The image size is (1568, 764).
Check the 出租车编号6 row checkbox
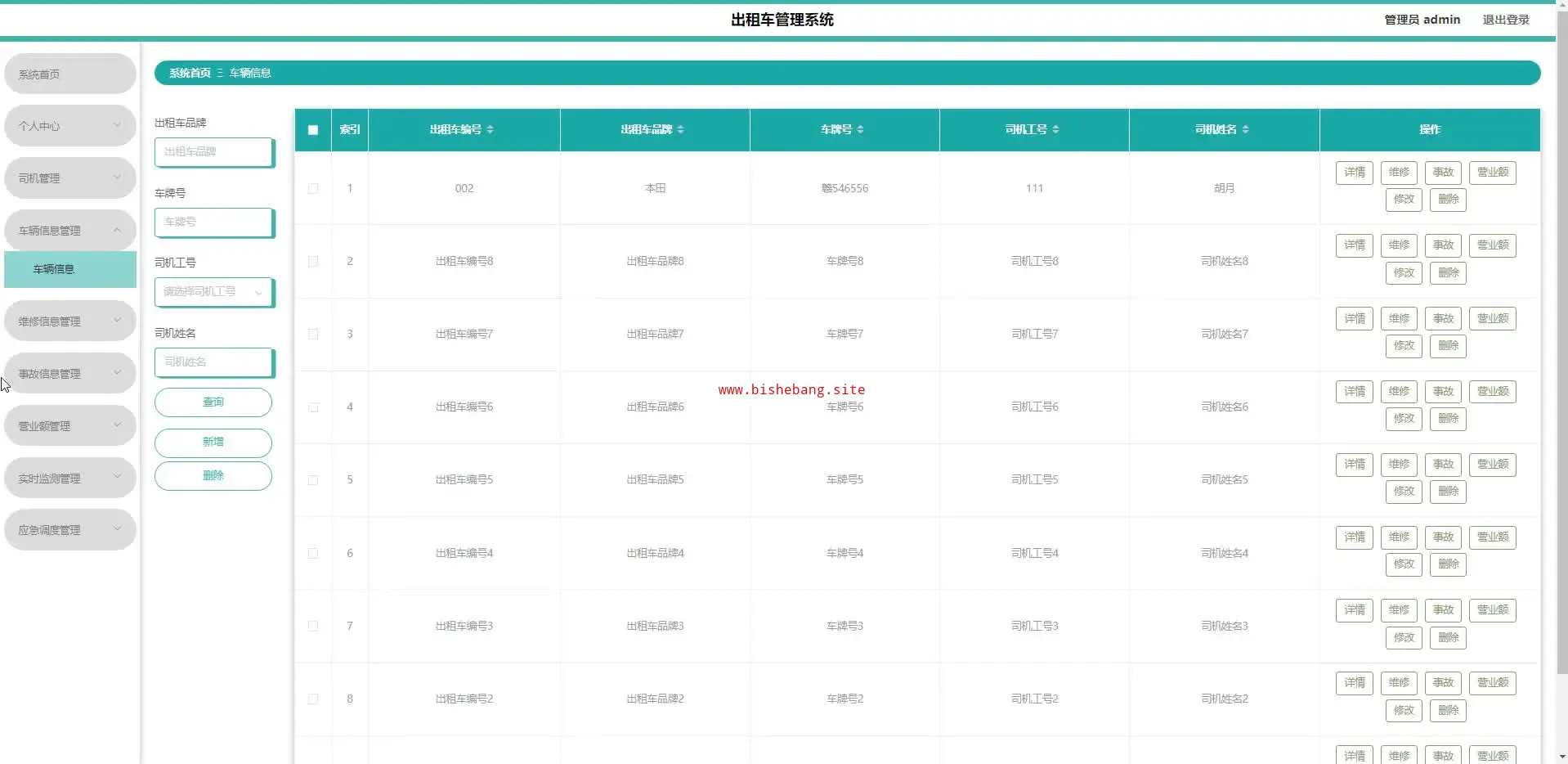click(x=313, y=407)
